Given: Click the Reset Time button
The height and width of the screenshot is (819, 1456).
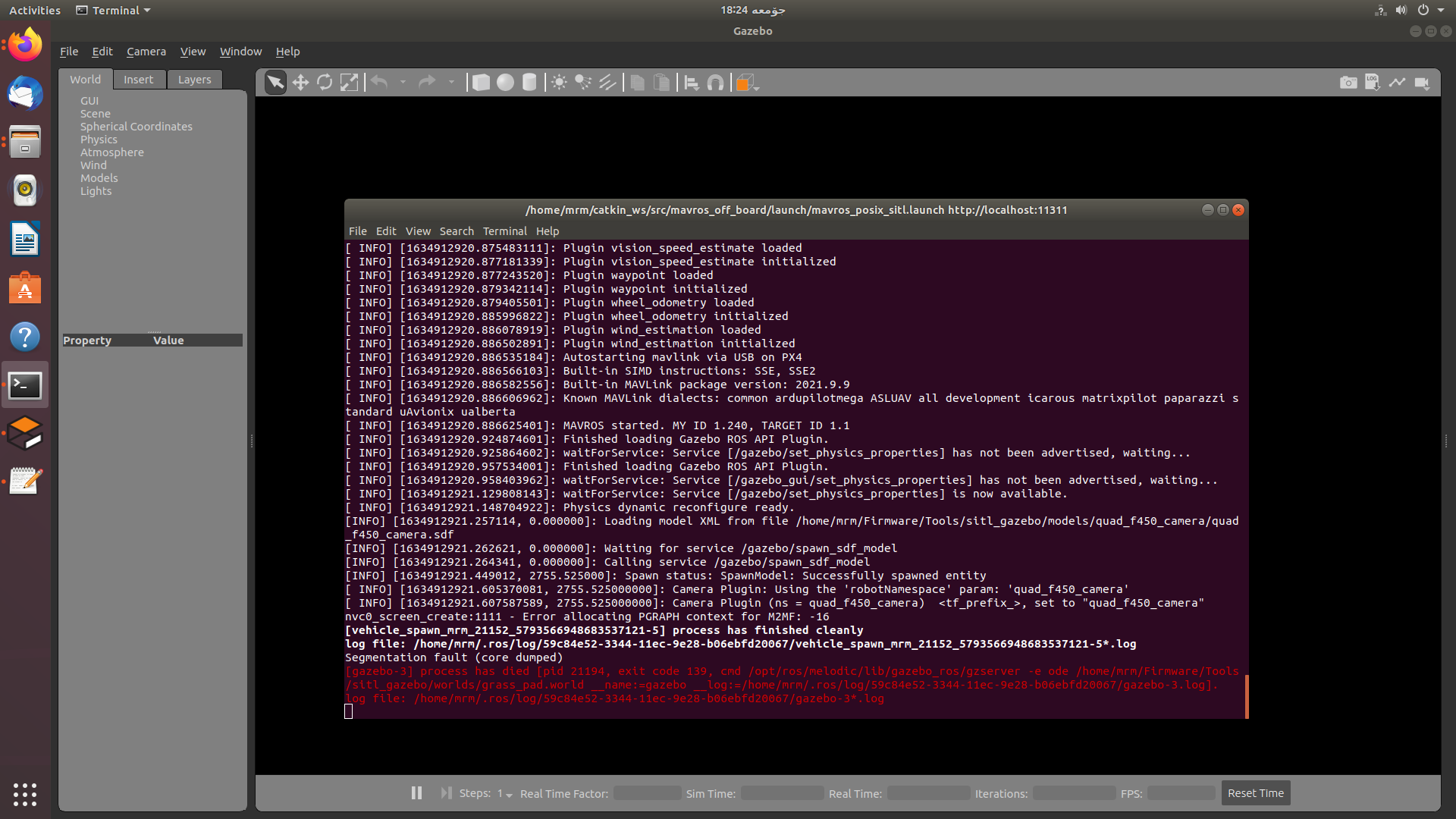Looking at the screenshot, I should coord(1256,793).
